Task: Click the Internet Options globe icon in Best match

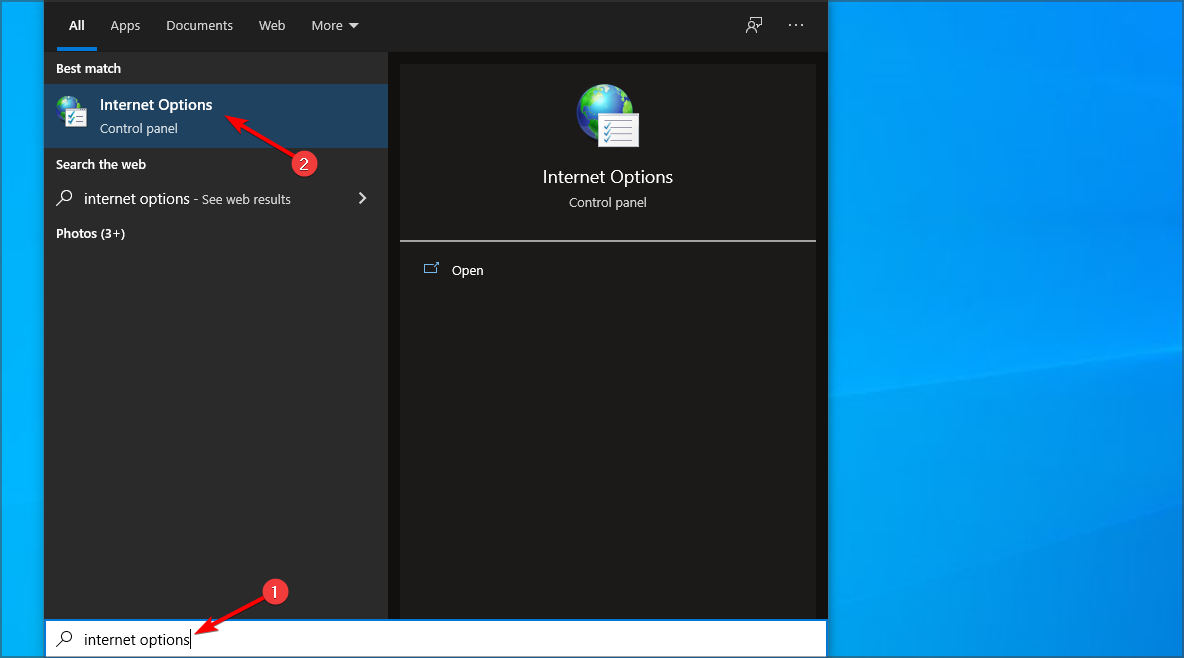Action: click(71, 112)
